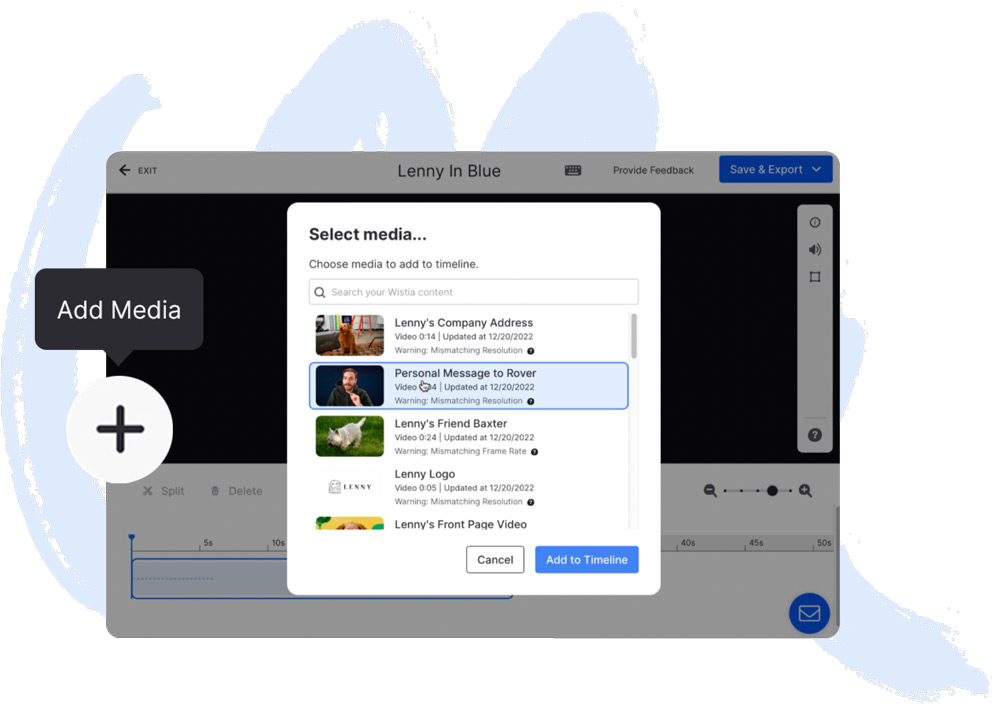Click the volume speaker icon
Viewport: 1000px width, 704px height.
coord(814,249)
